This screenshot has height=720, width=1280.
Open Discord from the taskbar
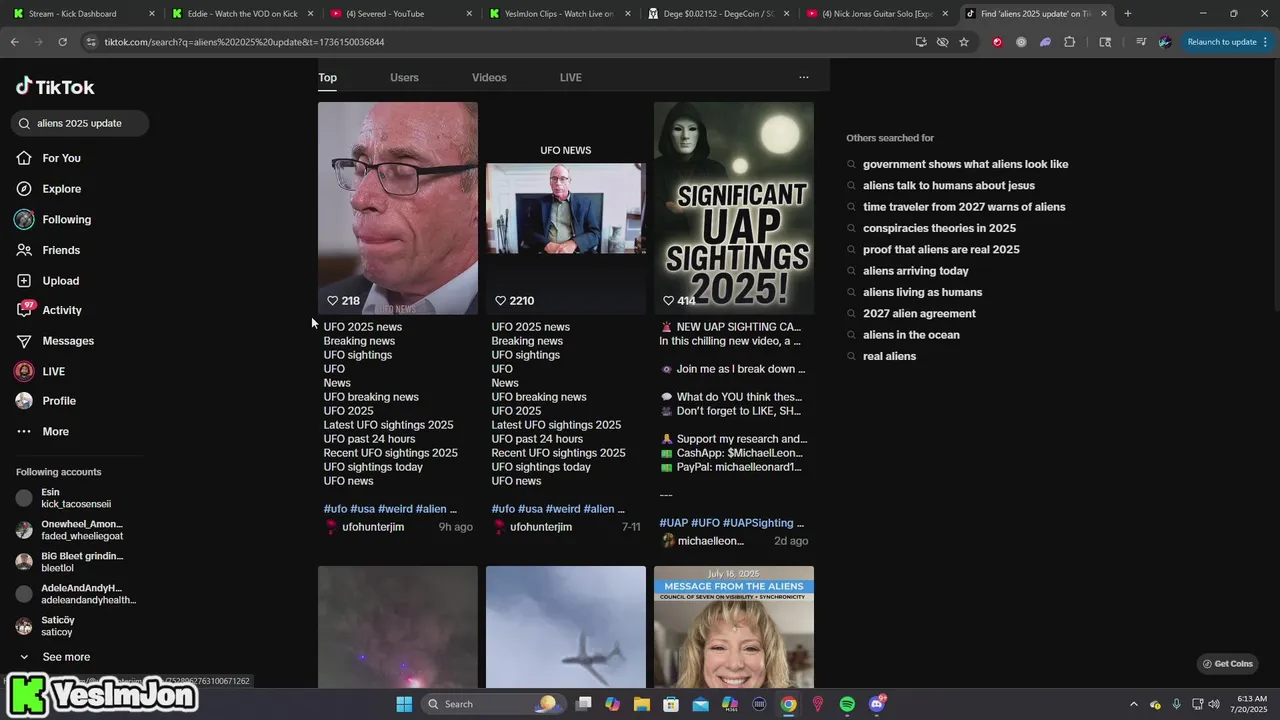pyautogui.click(x=877, y=704)
